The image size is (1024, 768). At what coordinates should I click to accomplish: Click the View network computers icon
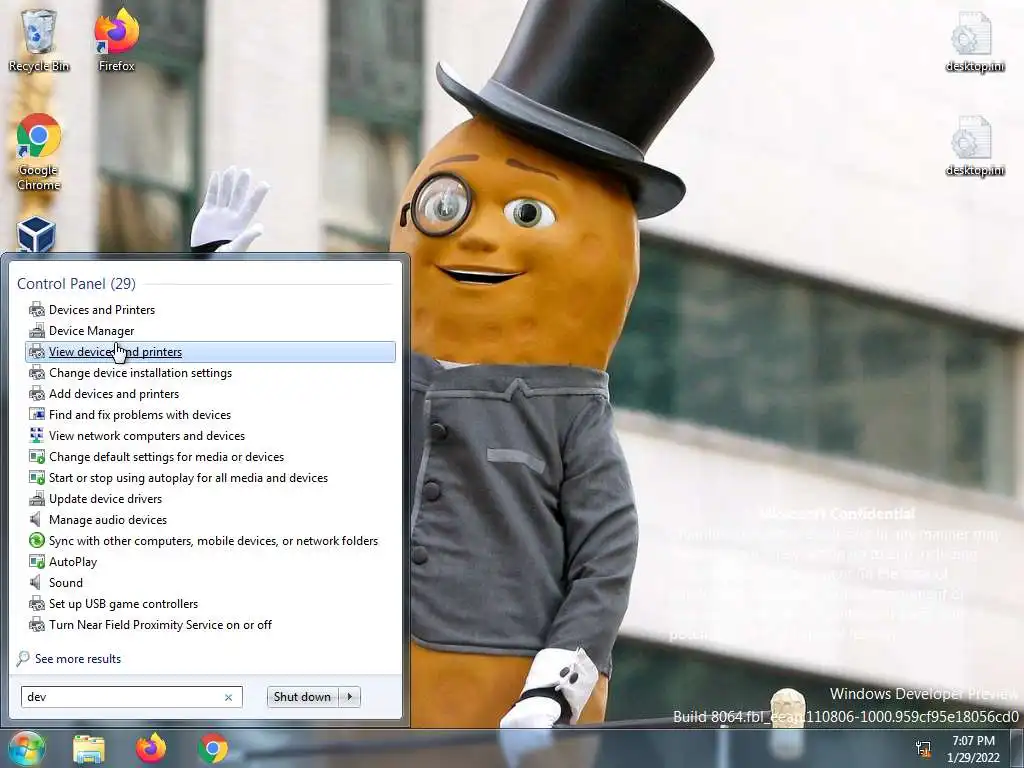tap(37, 436)
